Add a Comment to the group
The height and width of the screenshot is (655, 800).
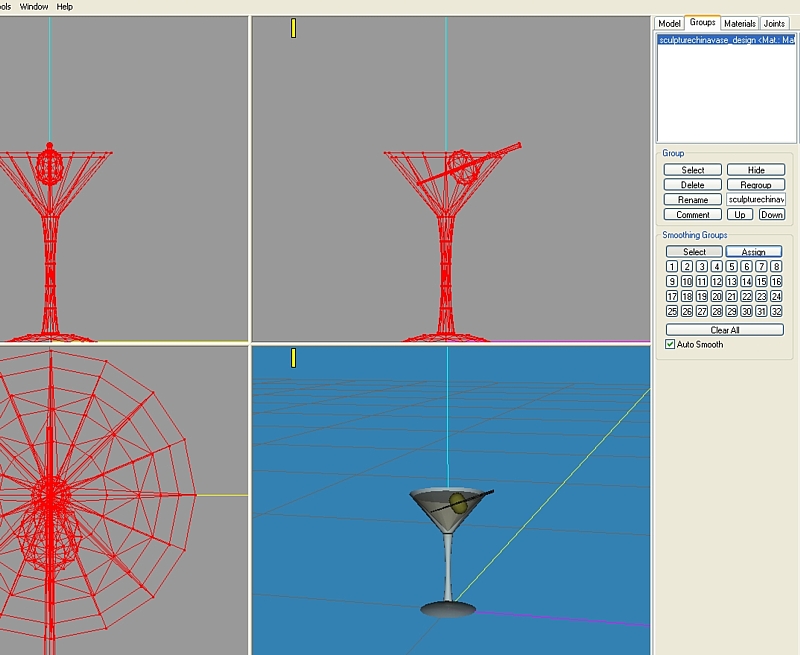pos(693,215)
